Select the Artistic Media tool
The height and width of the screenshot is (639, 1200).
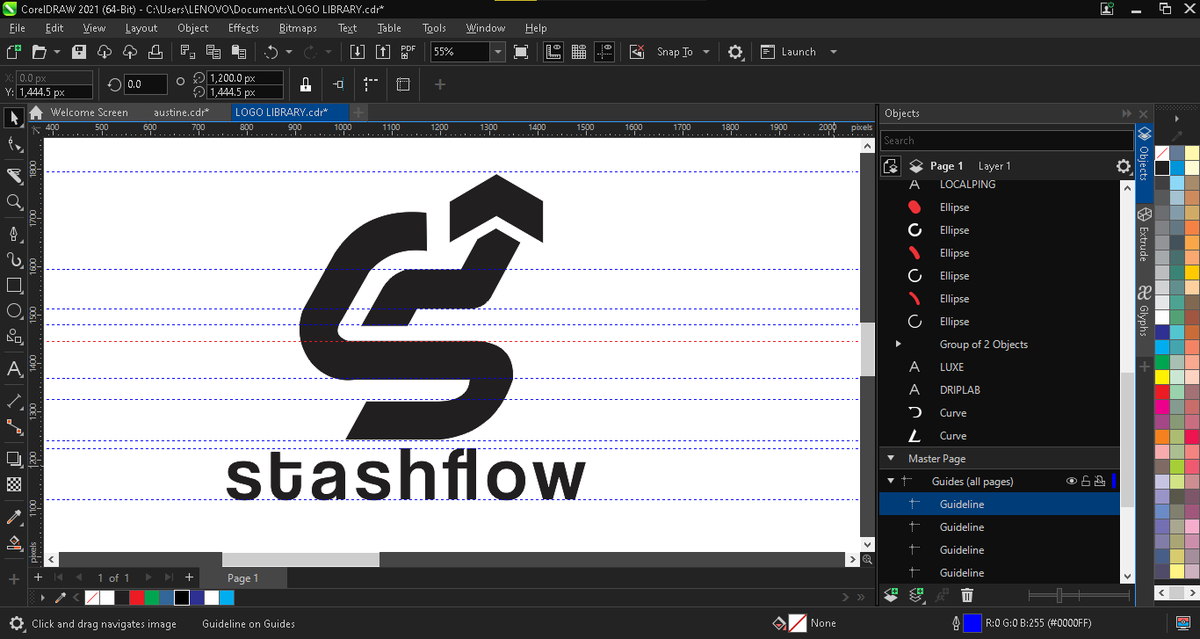coord(14,259)
